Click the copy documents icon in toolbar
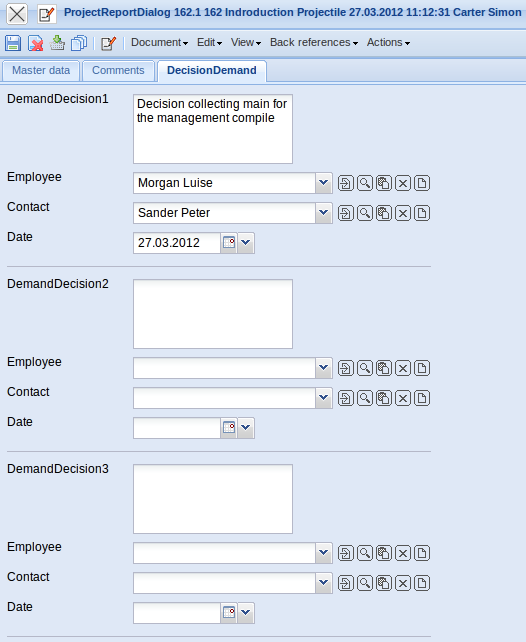Viewport: 526px width, 642px height. pyautogui.click(x=79, y=43)
